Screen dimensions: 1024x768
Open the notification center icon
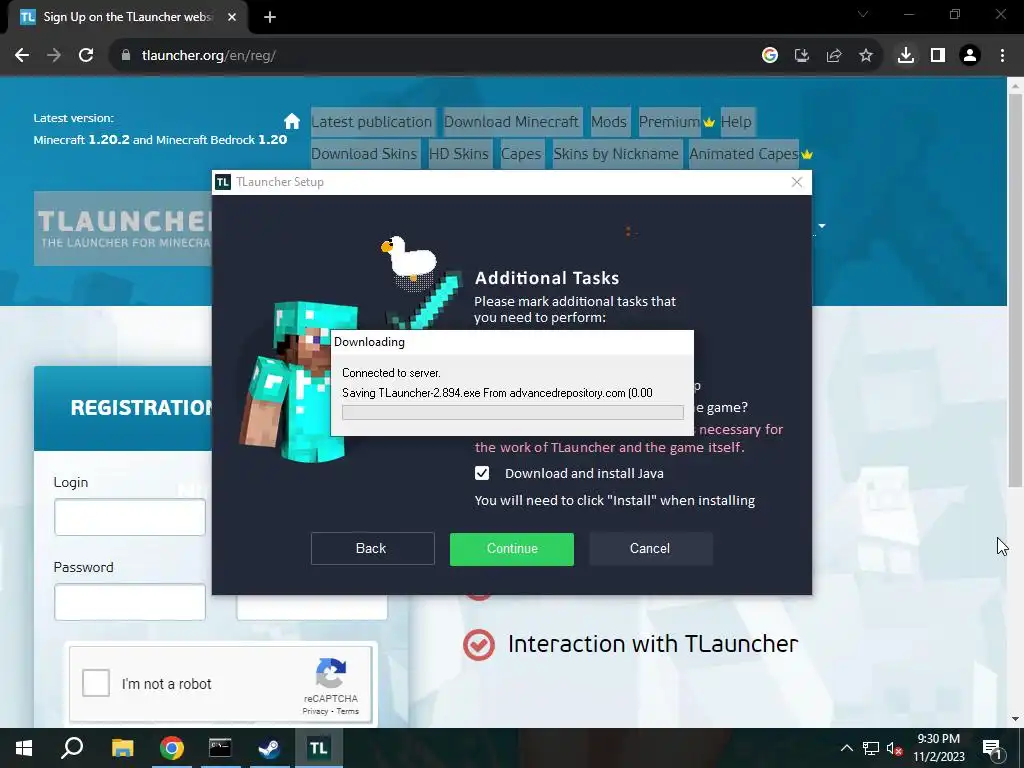pyautogui.click(x=993, y=749)
